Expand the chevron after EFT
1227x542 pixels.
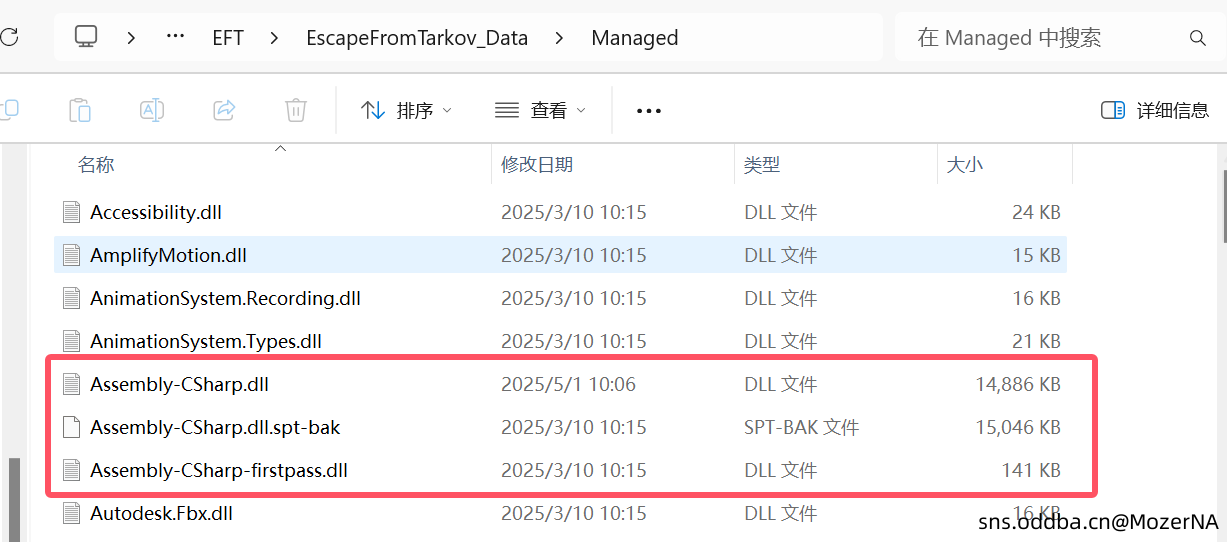pyautogui.click(x=274, y=38)
